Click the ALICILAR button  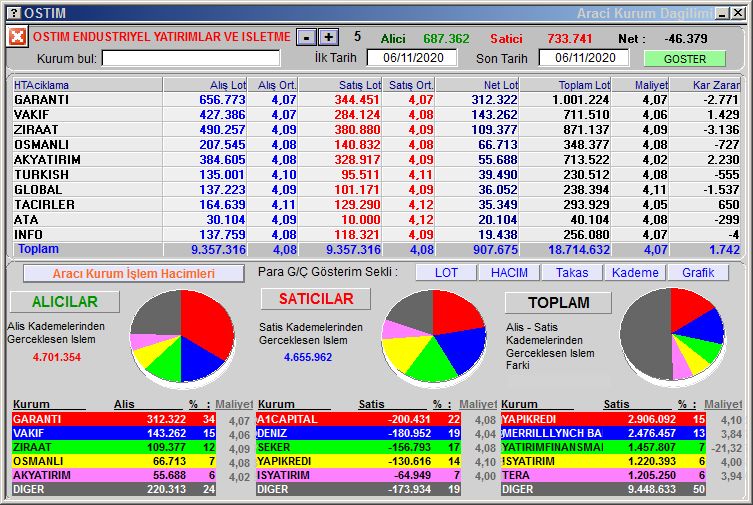(65, 301)
